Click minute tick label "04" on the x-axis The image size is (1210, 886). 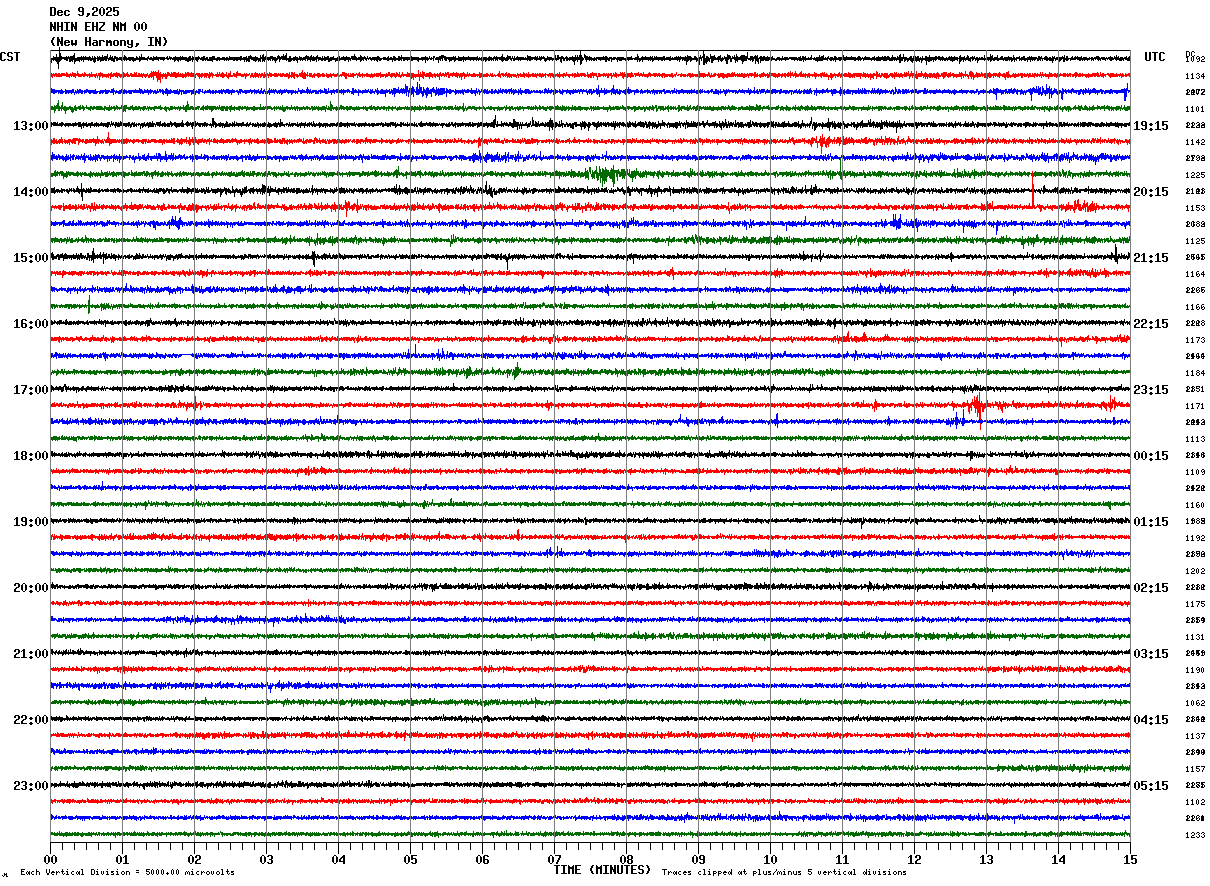pos(338,859)
